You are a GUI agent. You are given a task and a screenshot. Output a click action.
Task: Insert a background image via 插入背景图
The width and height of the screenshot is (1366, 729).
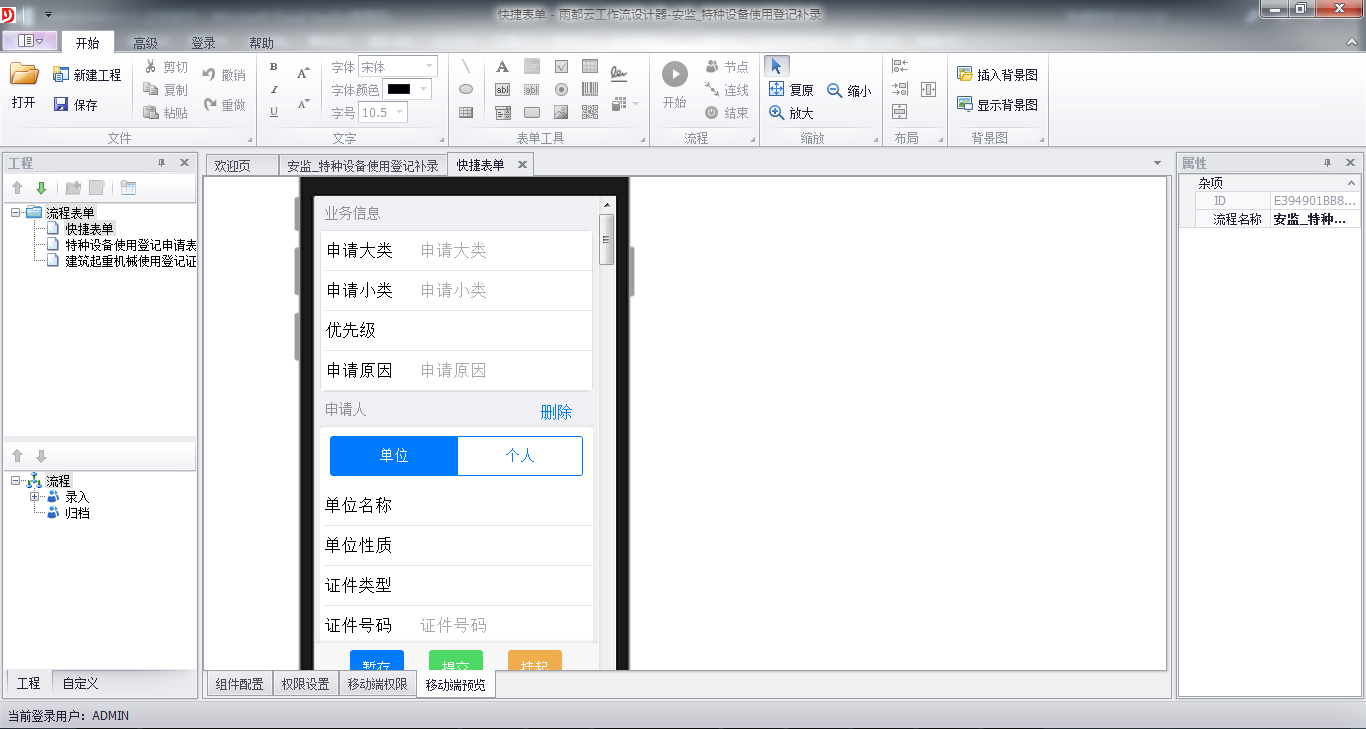[997, 75]
